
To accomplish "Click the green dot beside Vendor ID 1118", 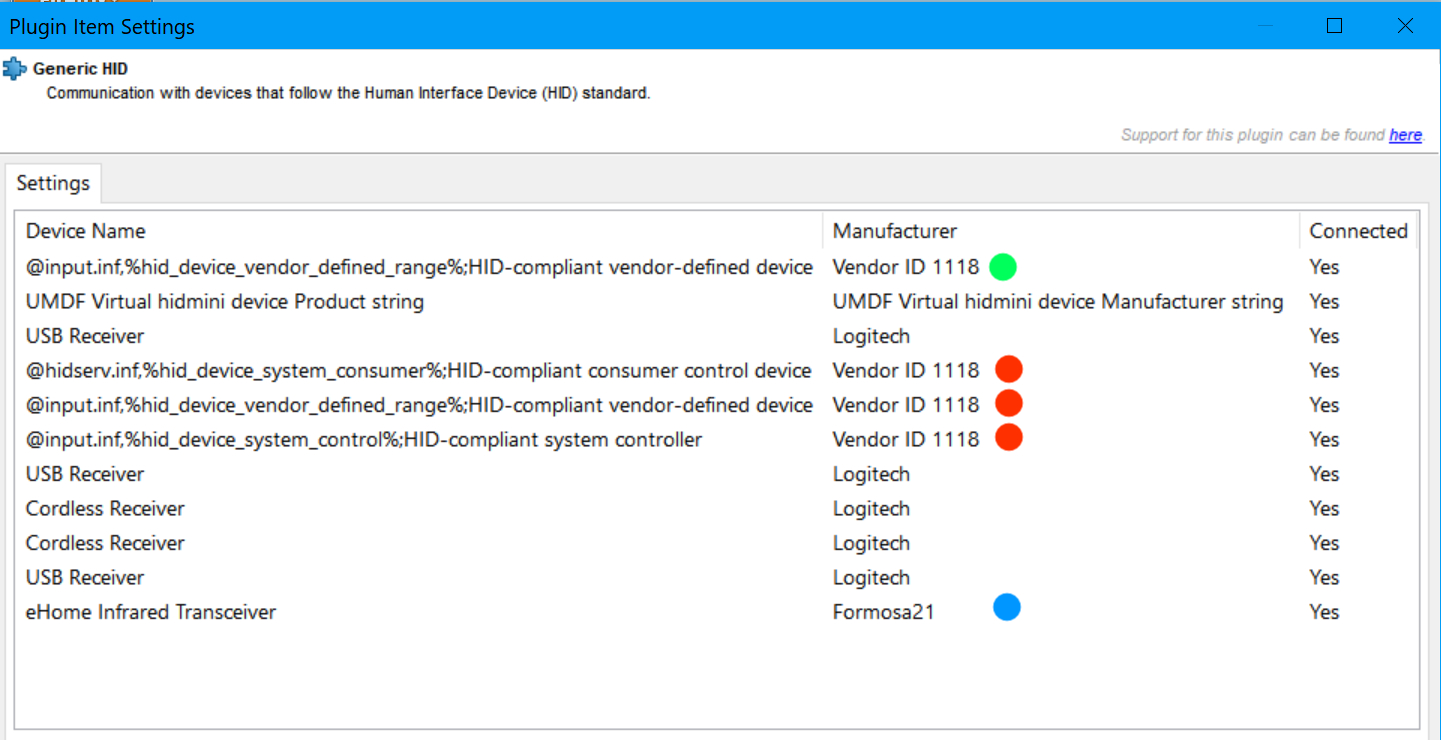I will pyautogui.click(x=1003, y=267).
